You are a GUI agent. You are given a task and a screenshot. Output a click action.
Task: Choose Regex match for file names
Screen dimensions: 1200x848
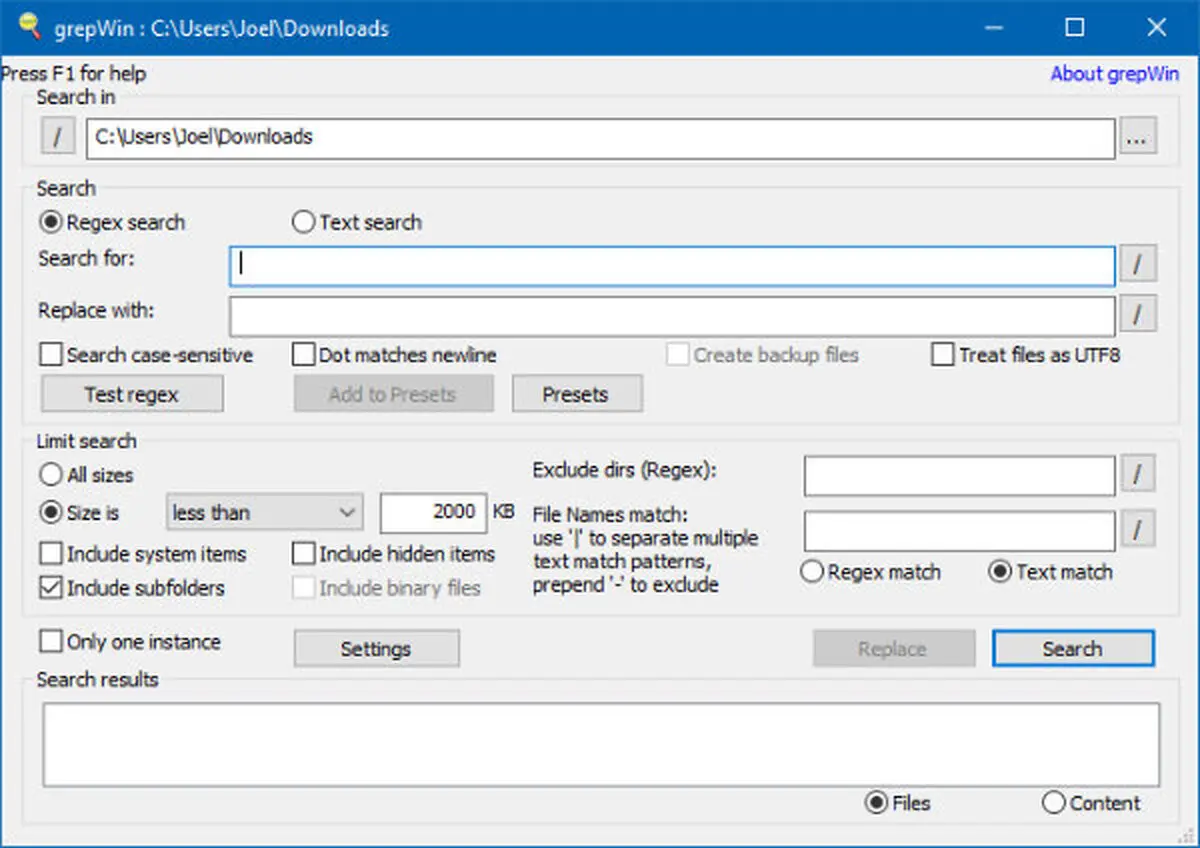pos(871,572)
